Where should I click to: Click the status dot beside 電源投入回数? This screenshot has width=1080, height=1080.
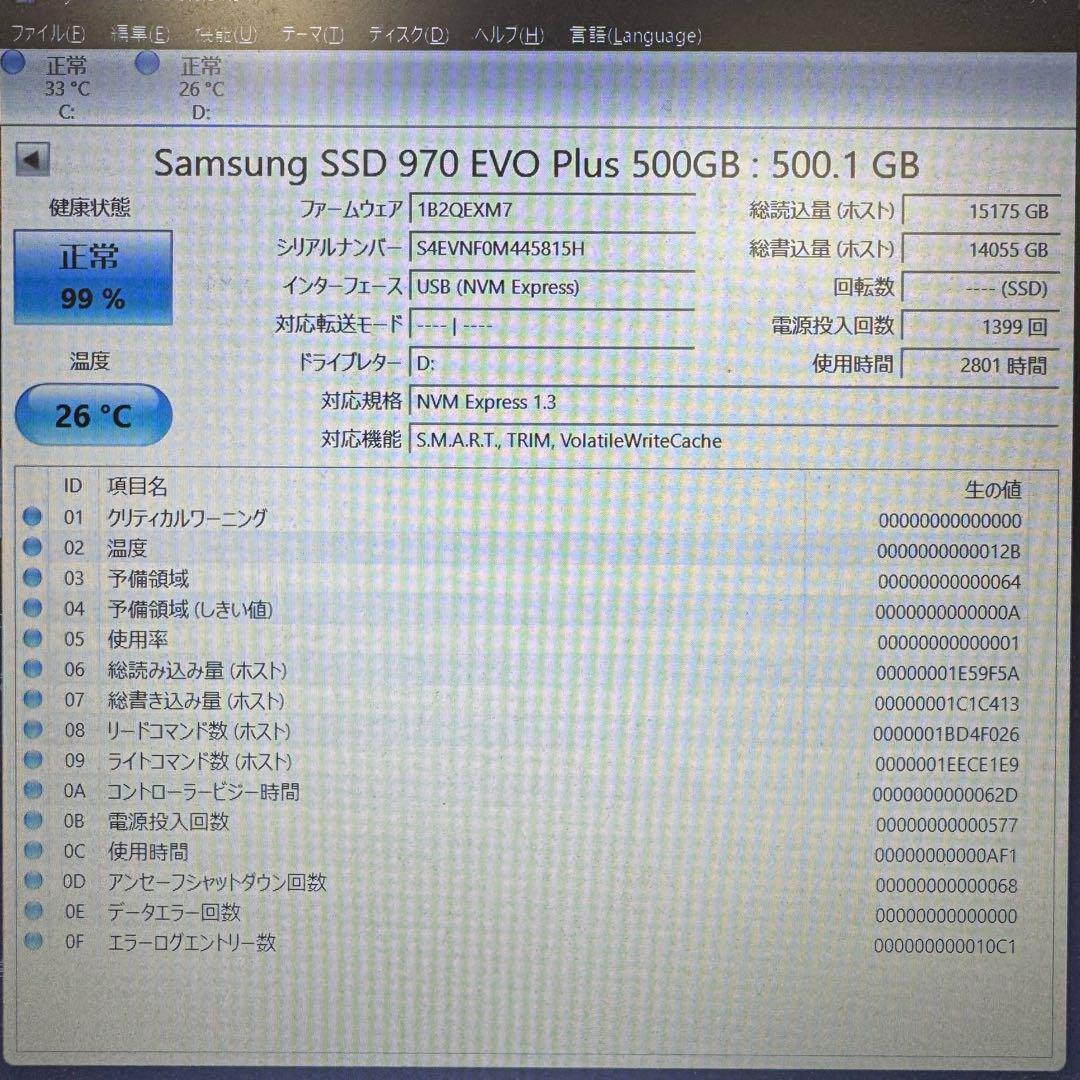(x=33, y=821)
